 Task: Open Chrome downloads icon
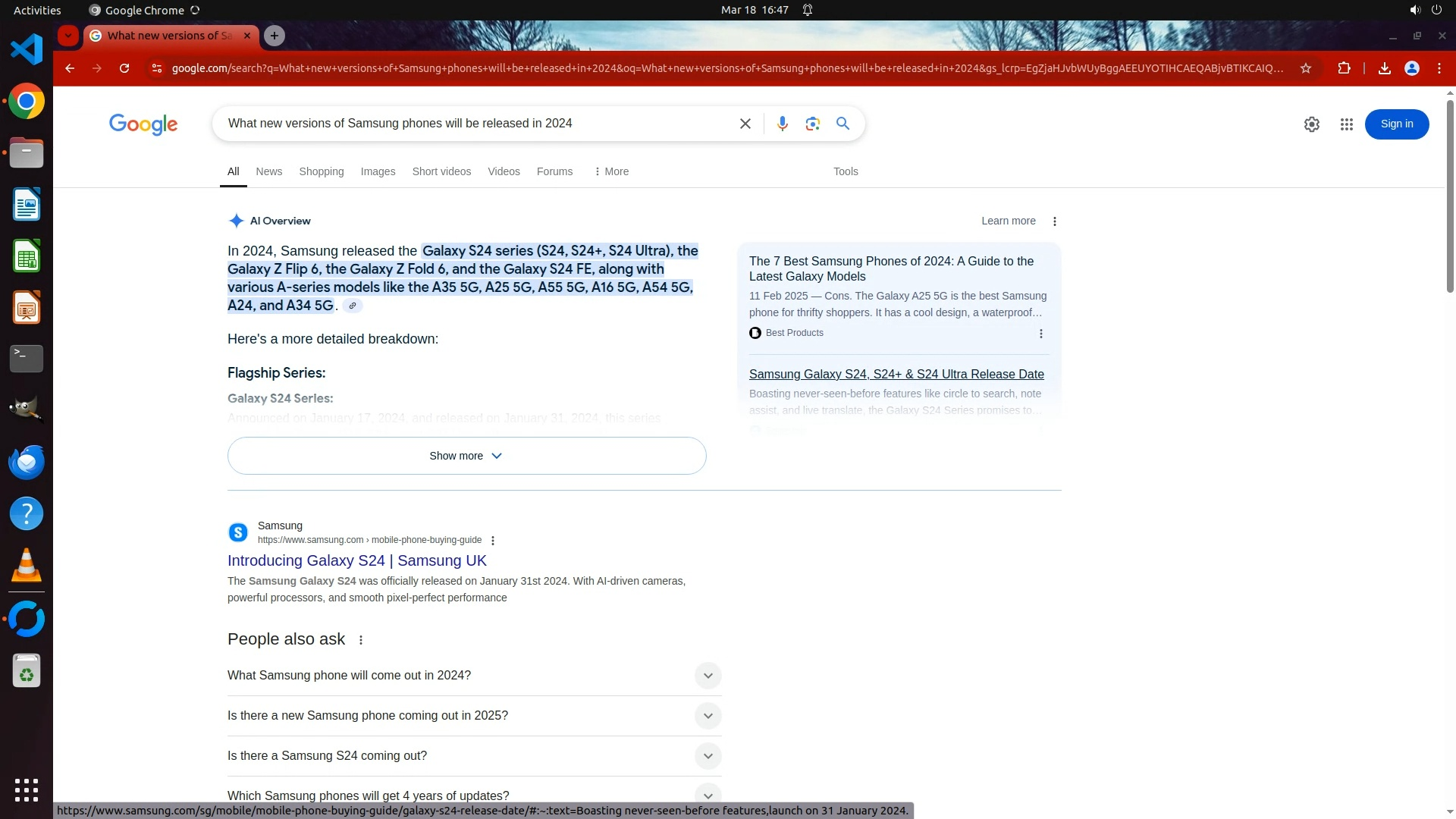click(x=1384, y=68)
